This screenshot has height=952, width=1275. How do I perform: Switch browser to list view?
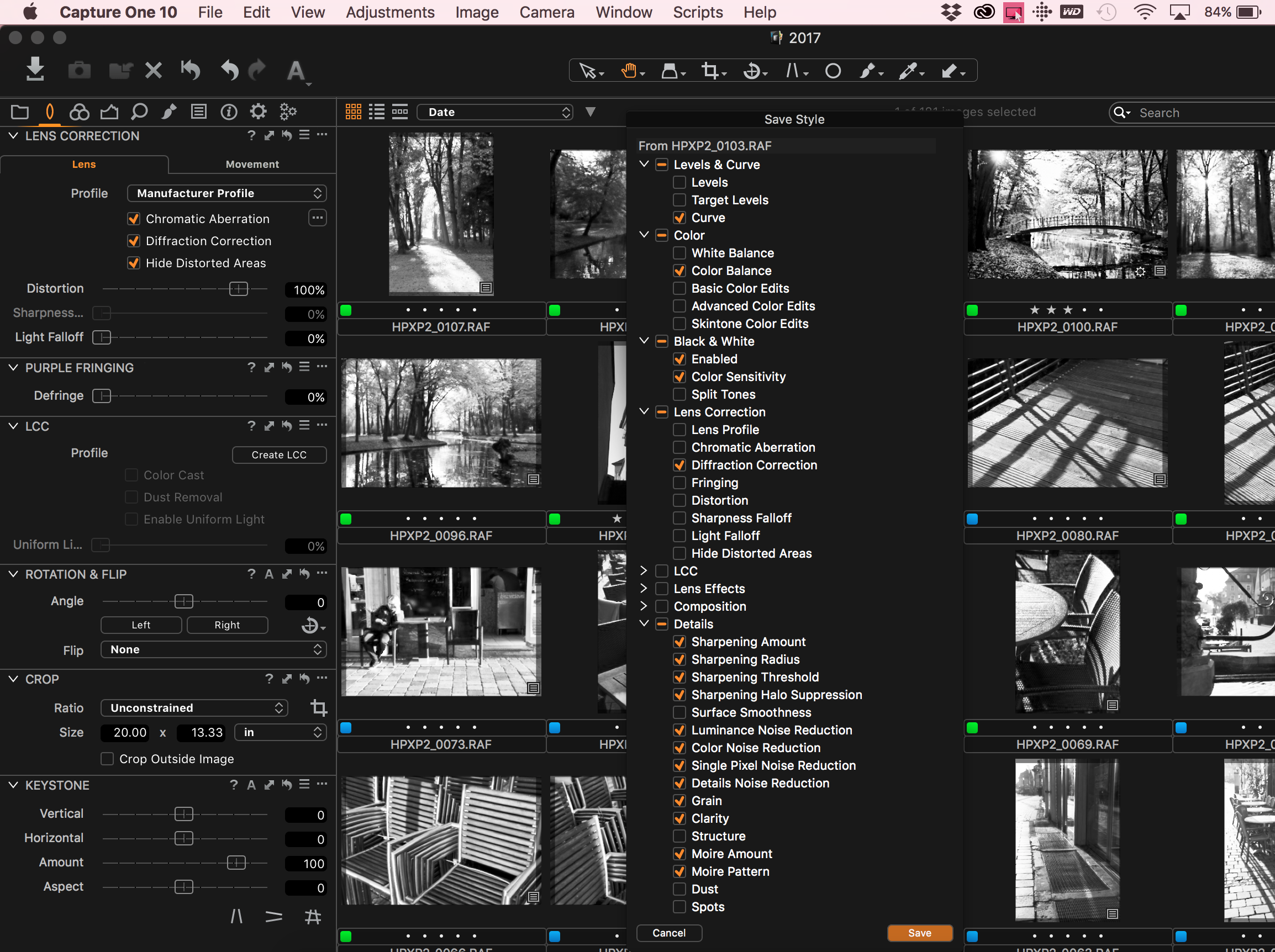pos(376,111)
